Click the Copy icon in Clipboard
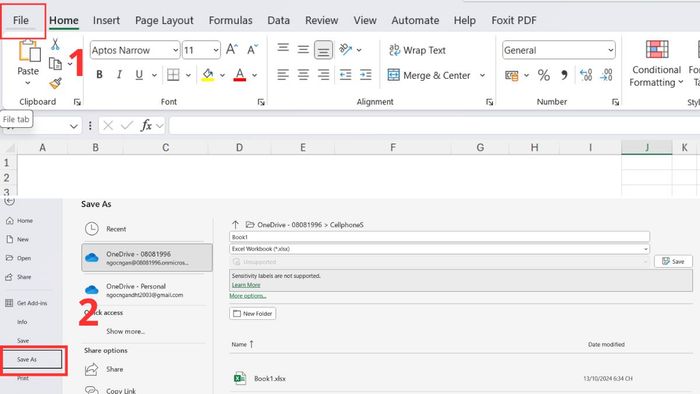The height and width of the screenshot is (394, 700). coord(55,64)
